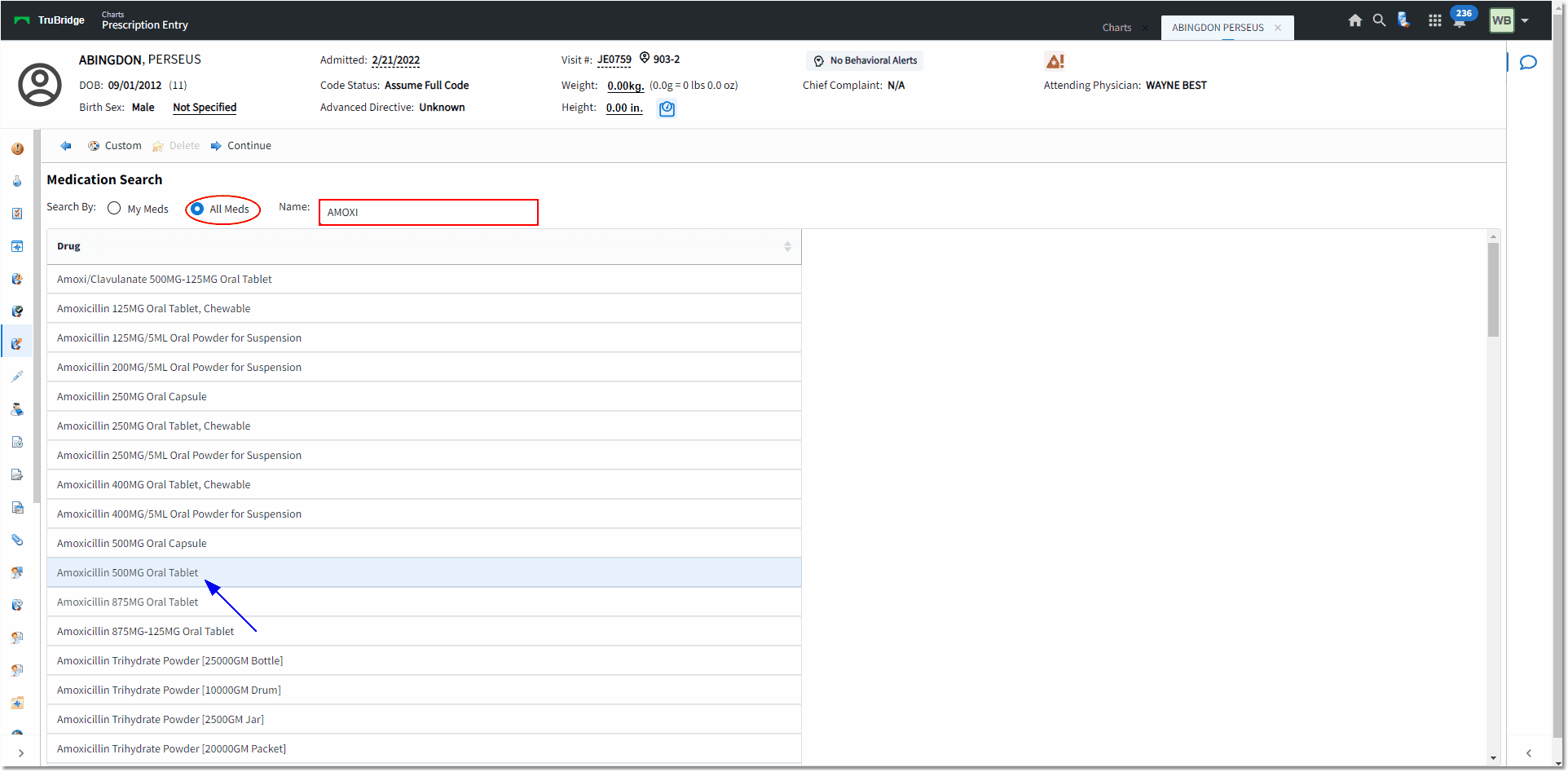This screenshot has height=772, width=1568.
Task: Click the medication Name search field
Action: [x=429, y=212]
